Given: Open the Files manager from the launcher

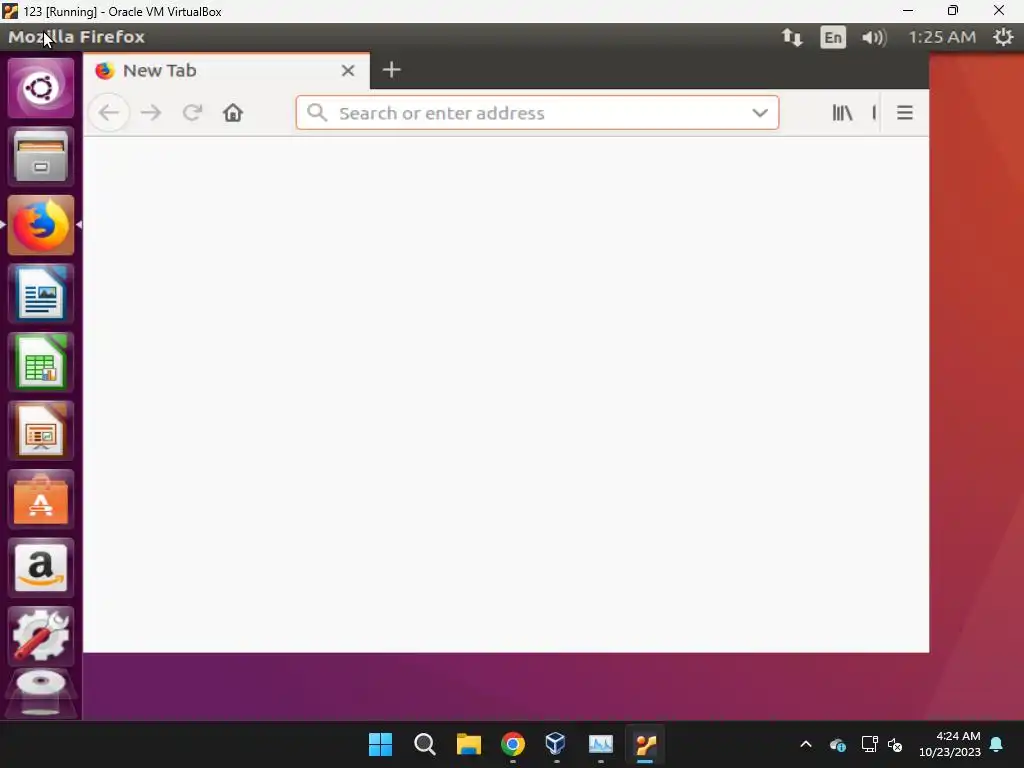Looking at the screenshot, I should pyautogui.click(x=40, y=156).
